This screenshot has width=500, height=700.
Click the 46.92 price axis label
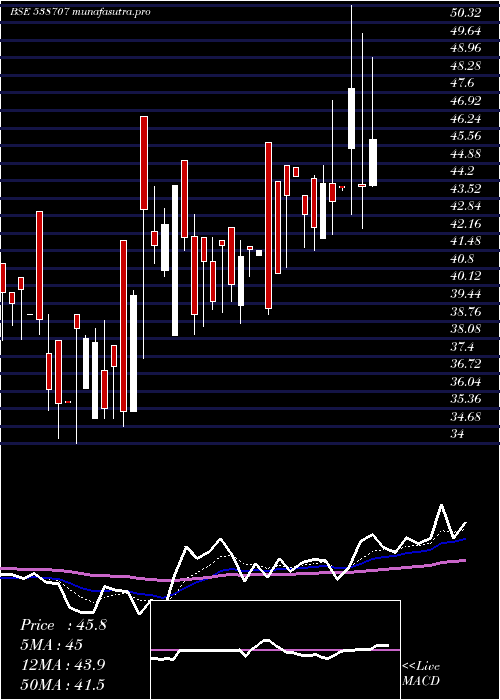coord(466,101)
